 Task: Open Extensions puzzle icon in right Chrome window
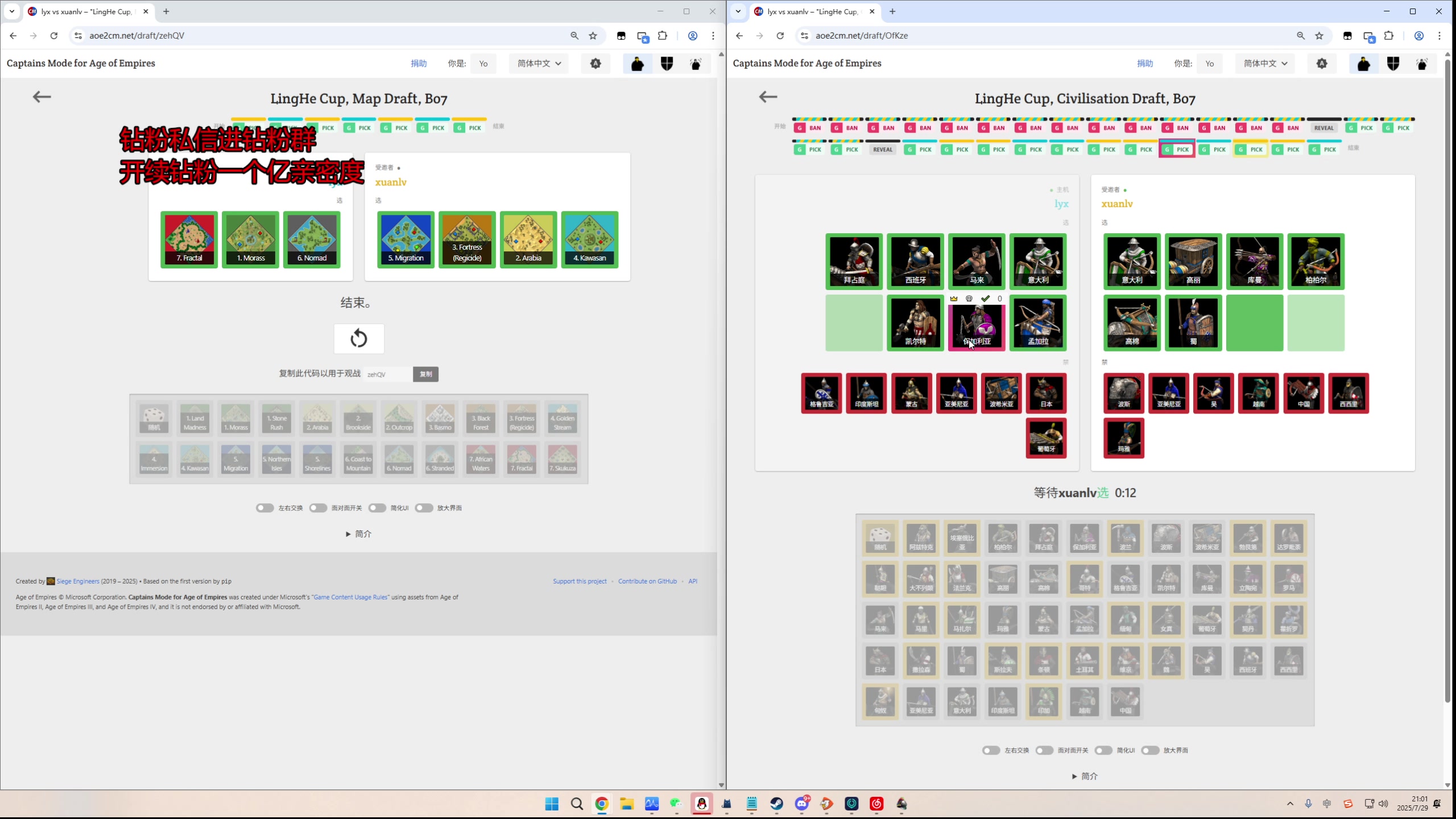click(1389, 35)
